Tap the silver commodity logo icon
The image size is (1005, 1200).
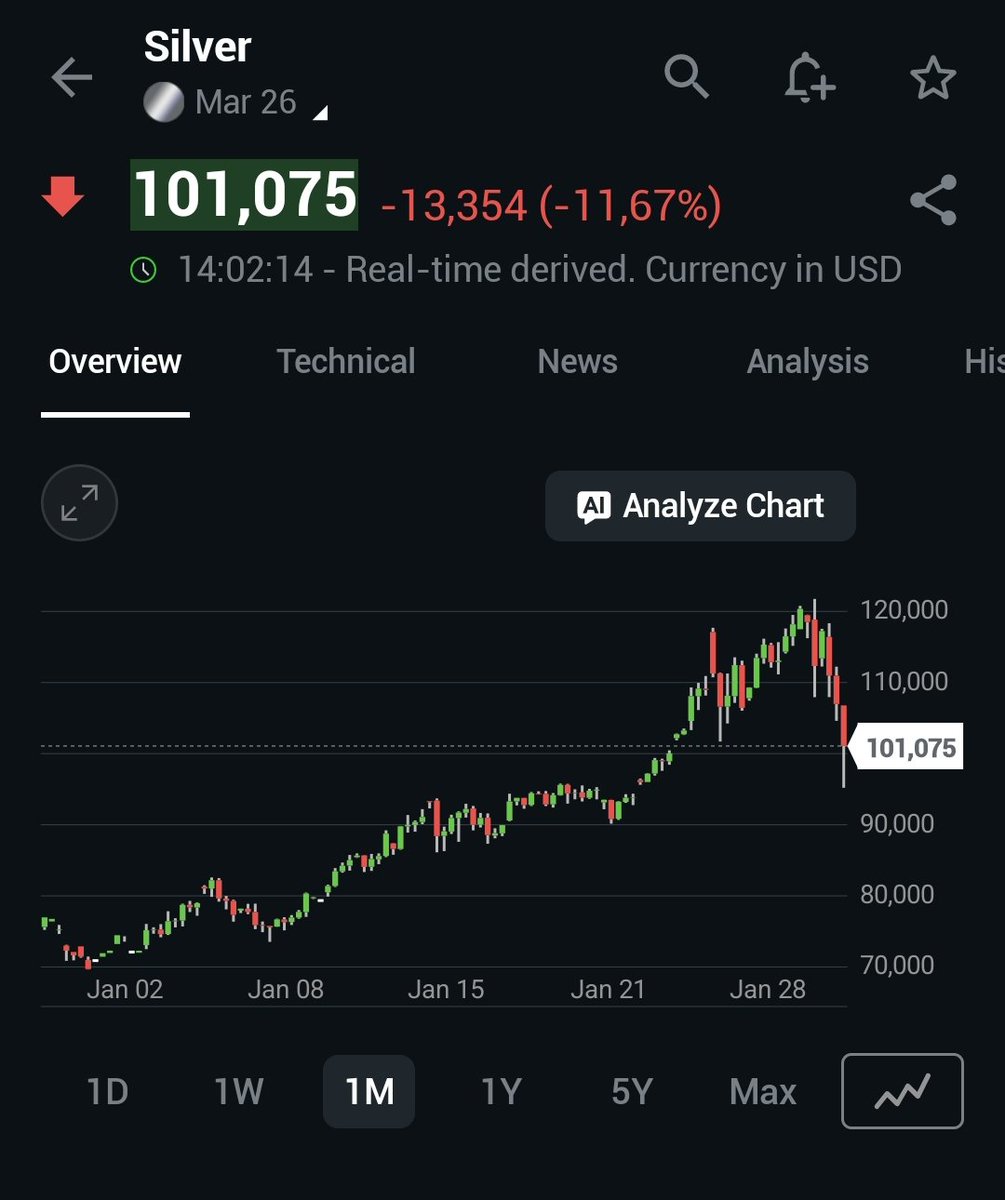164,102
